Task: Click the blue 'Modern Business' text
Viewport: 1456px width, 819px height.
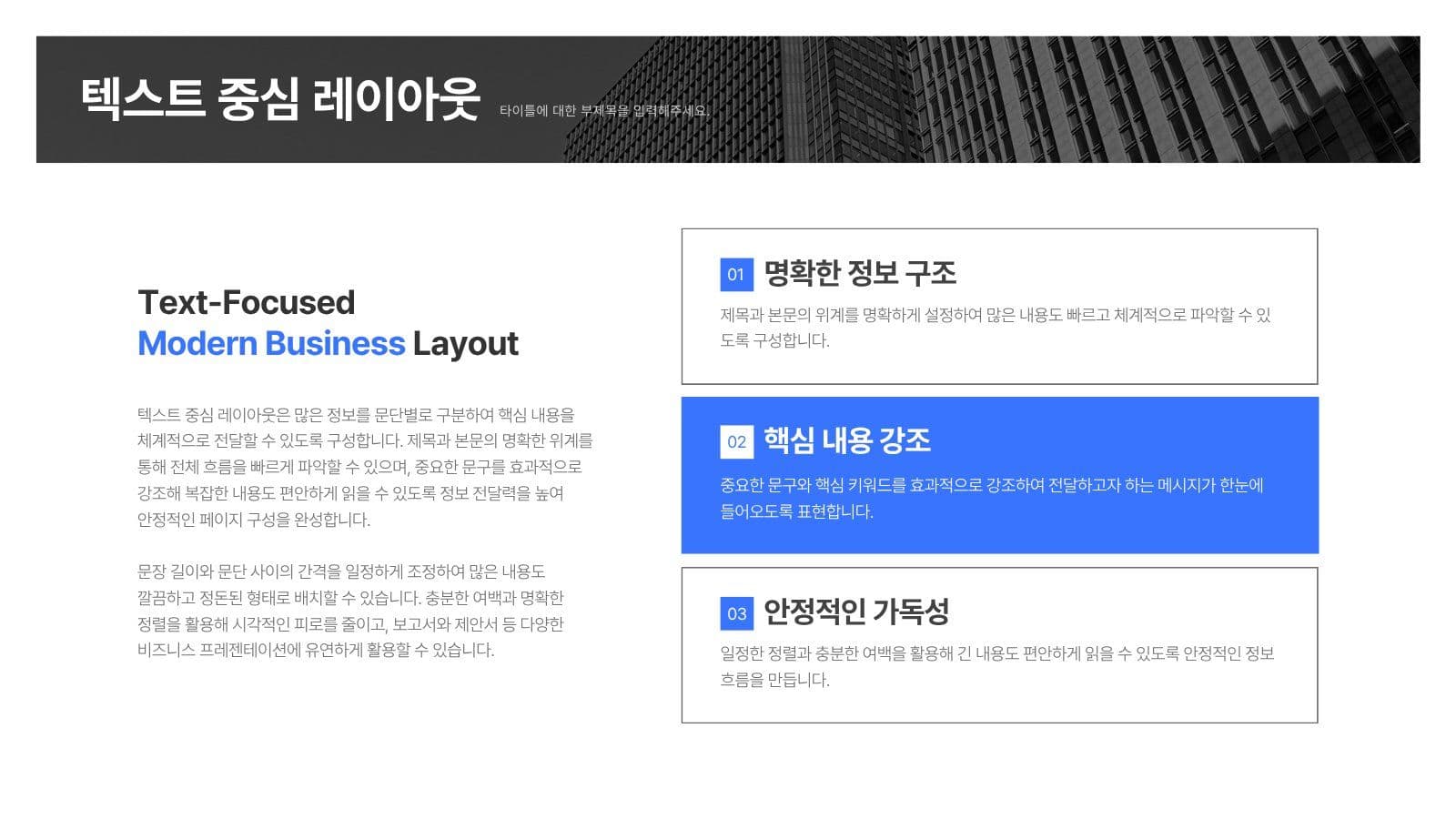Action: point(271,343)
